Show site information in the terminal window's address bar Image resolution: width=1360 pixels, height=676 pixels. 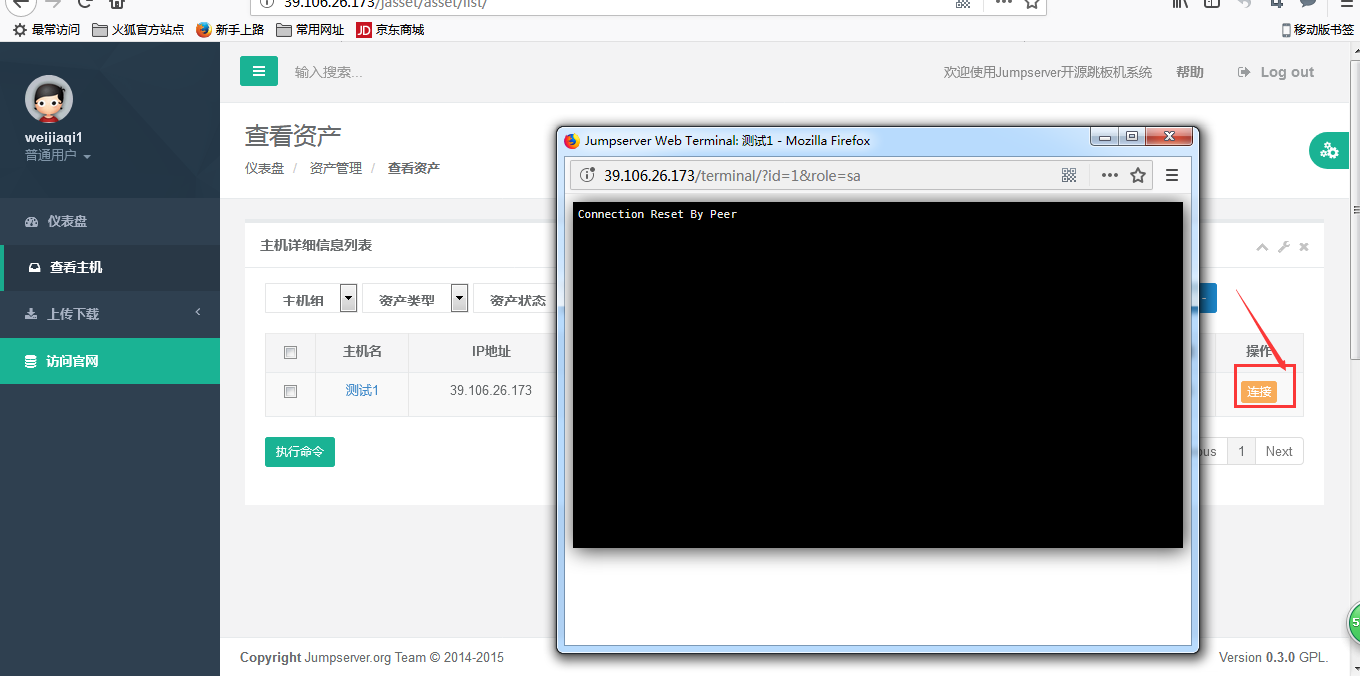pos(587,175)
